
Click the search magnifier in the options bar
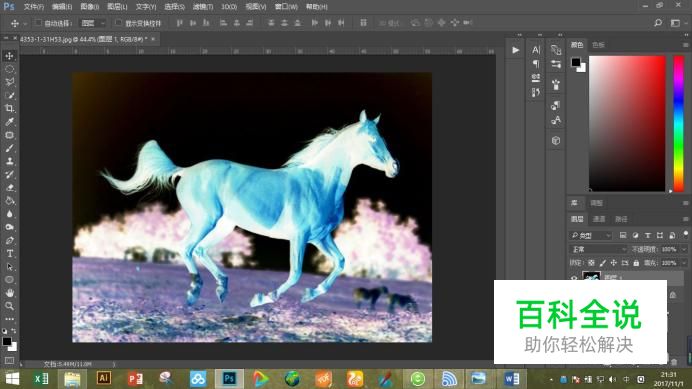(x=658, y=23)
